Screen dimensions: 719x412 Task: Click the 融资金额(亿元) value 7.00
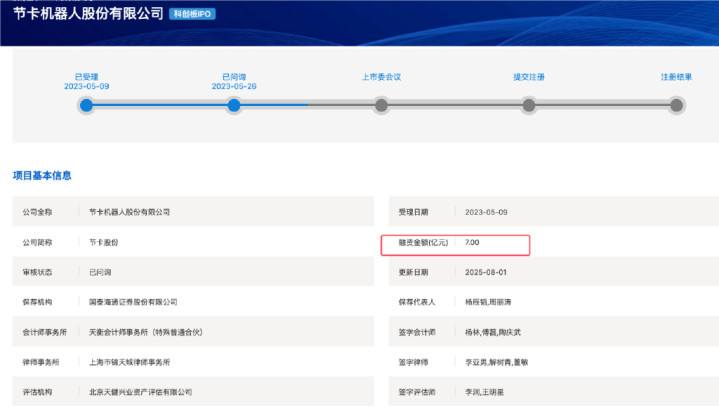point(472,242)
